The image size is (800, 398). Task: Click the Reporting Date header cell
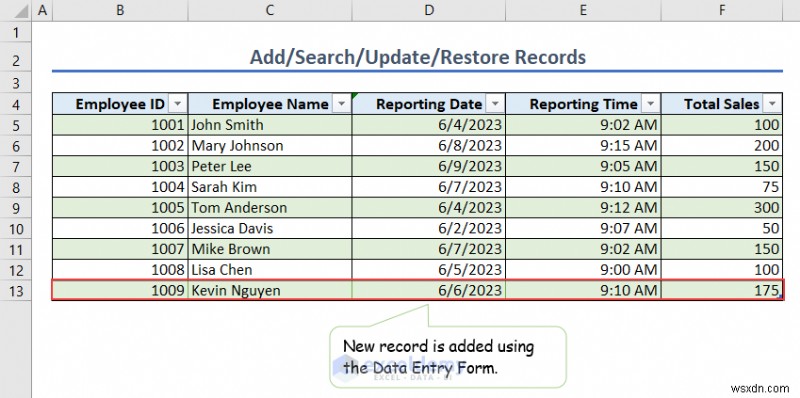pos(429,104)
